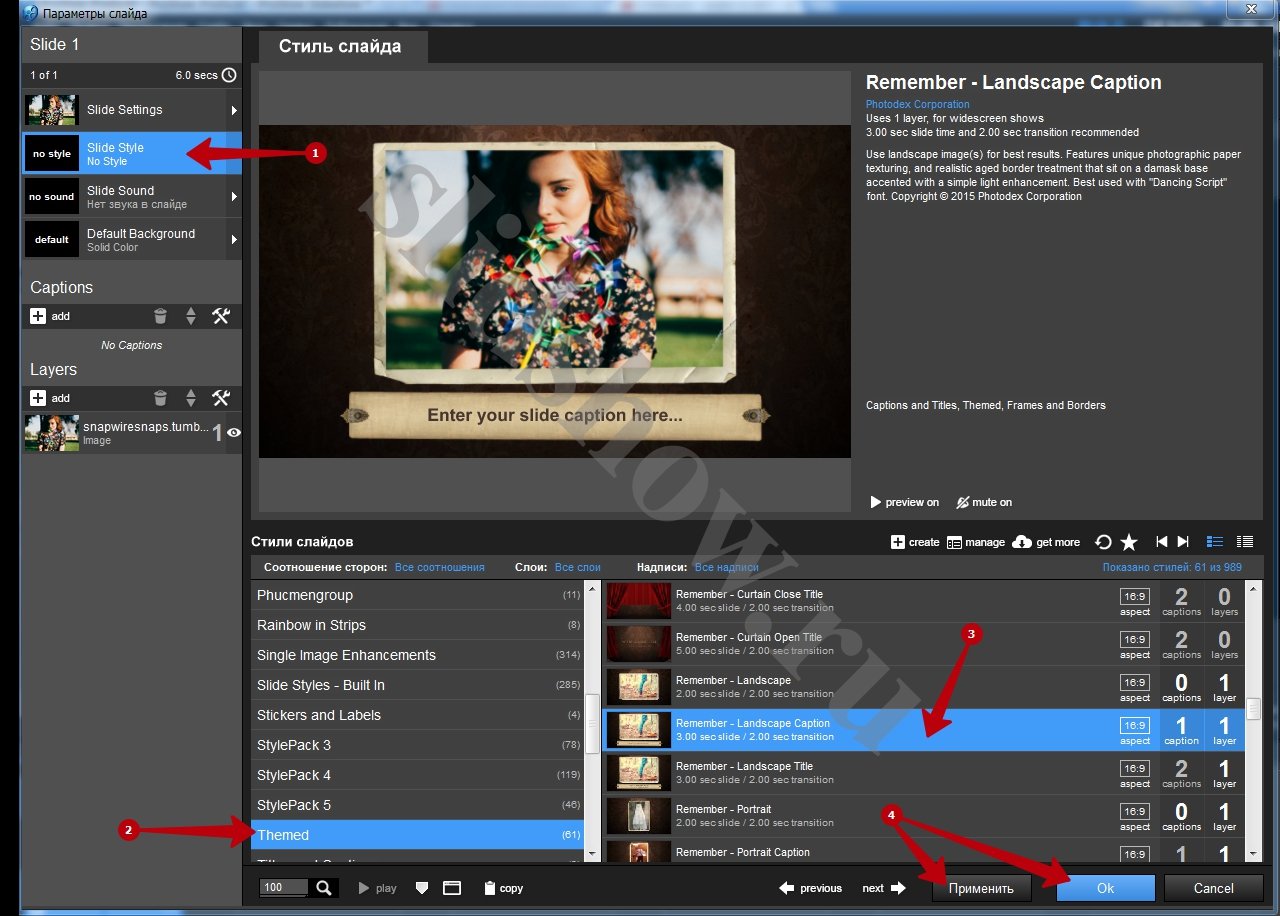Toggle visibility eye of snapwiresnaps layer
Viewport: 1280px width, 916px height.
(234, 433)
